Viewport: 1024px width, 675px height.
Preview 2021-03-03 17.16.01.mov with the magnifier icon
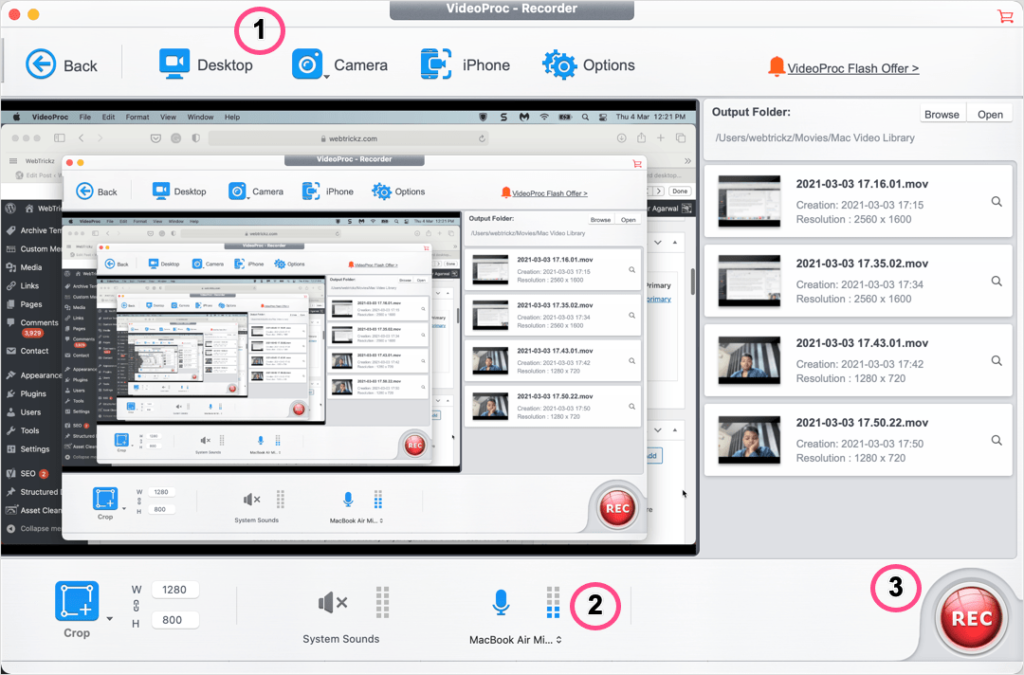[x=996, y=201]
